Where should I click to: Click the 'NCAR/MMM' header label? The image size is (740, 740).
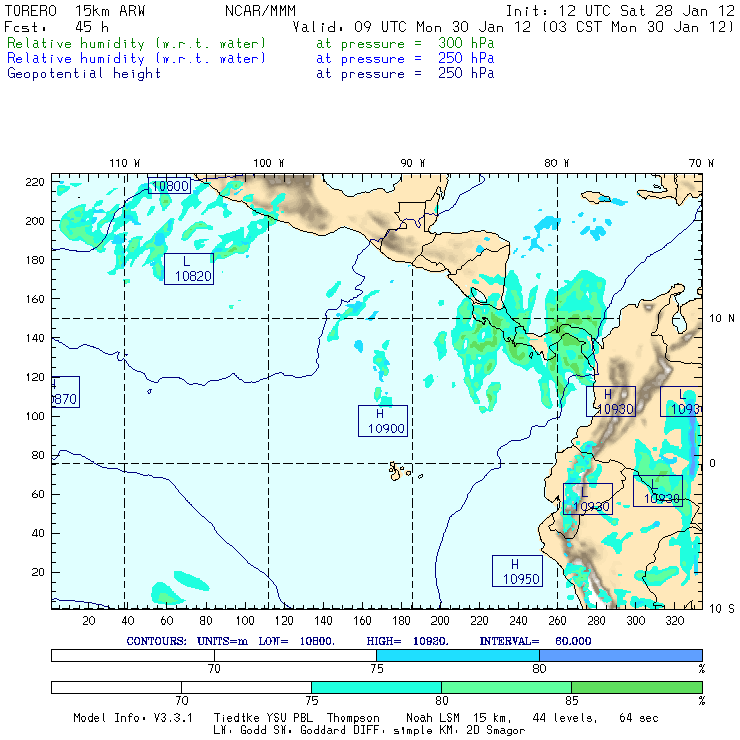click(x=260, y=11)
